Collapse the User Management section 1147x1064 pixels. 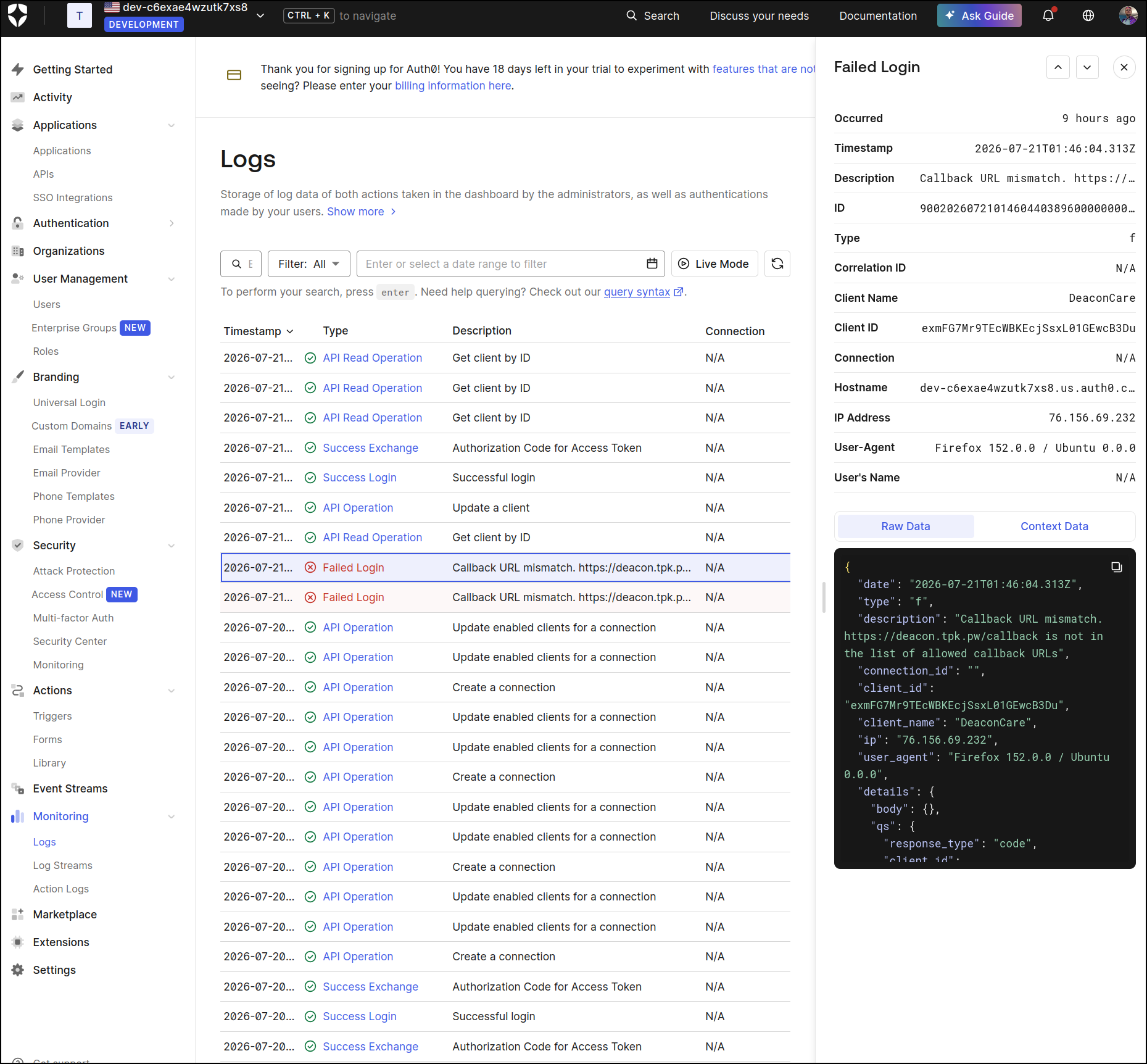(172, 279)
